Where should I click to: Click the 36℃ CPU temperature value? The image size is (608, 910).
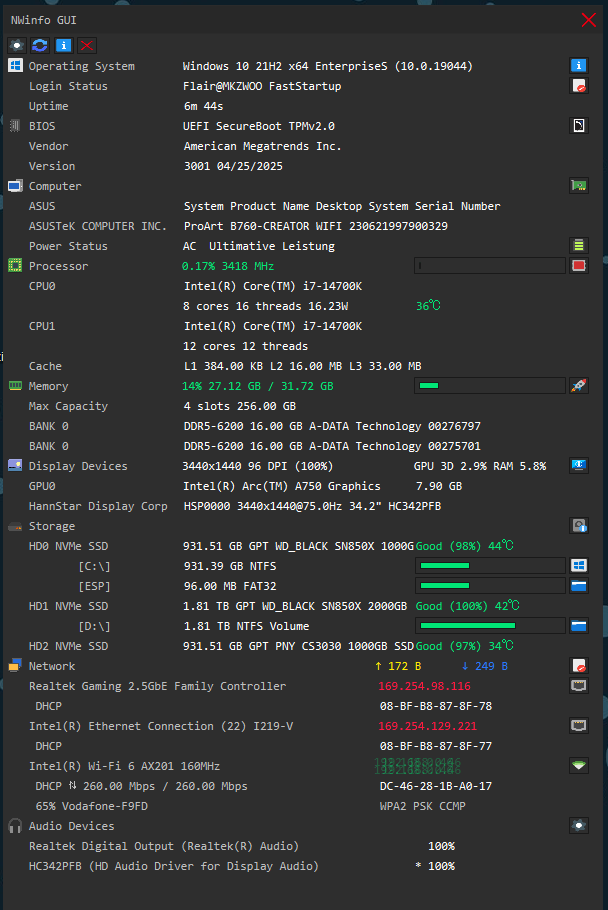pyautogui.click(x=428, y=306)
